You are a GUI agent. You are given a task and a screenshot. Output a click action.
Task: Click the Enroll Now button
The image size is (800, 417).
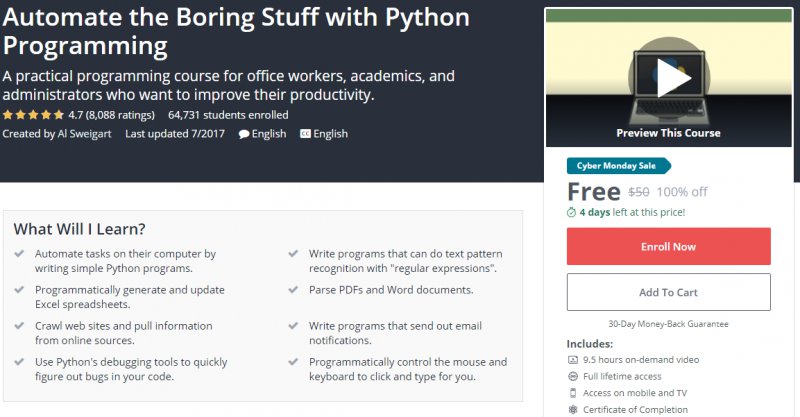(x=668, y=247)
